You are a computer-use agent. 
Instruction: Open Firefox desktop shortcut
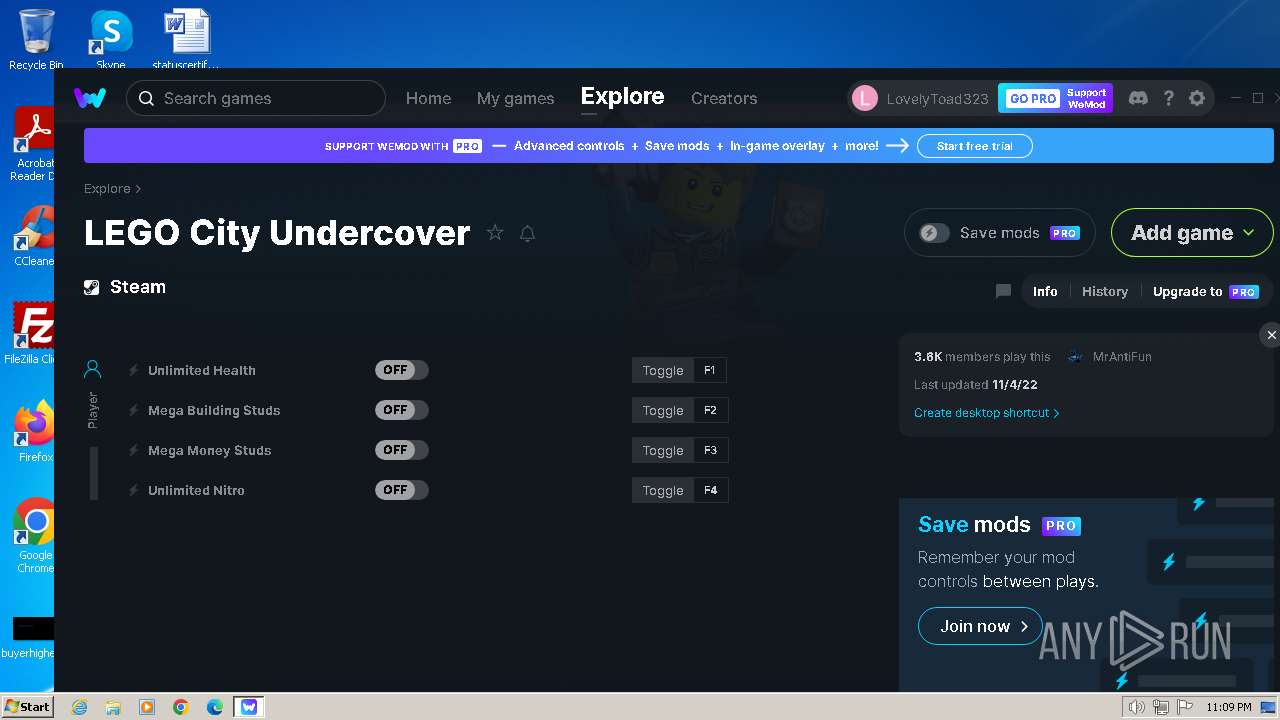click(36, 432)
